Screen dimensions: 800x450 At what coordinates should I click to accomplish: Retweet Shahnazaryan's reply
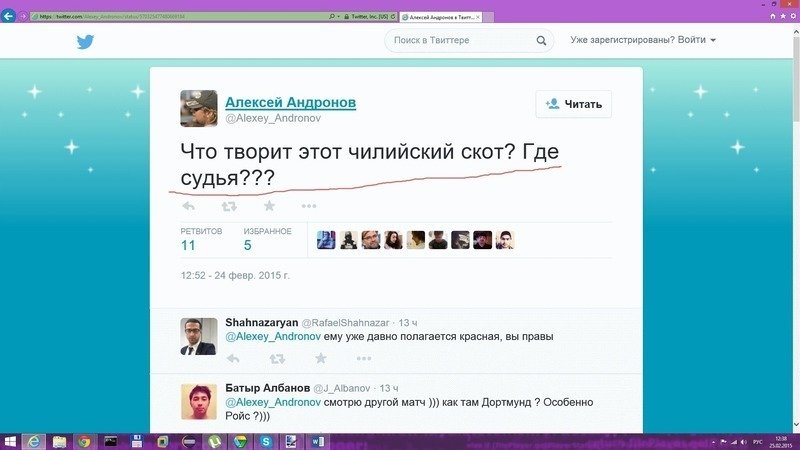click(277, 359)
